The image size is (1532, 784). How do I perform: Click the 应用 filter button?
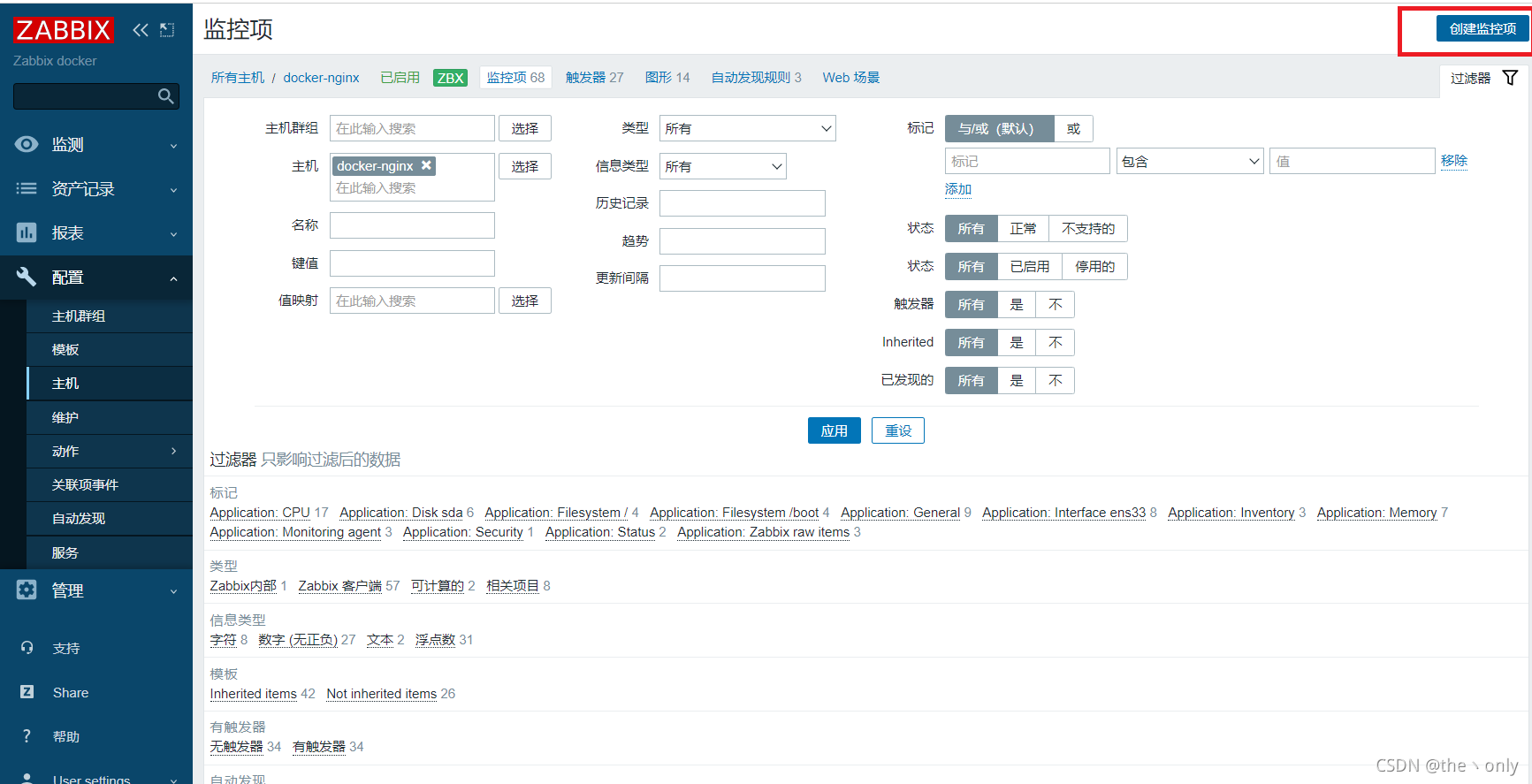(835, 430)
